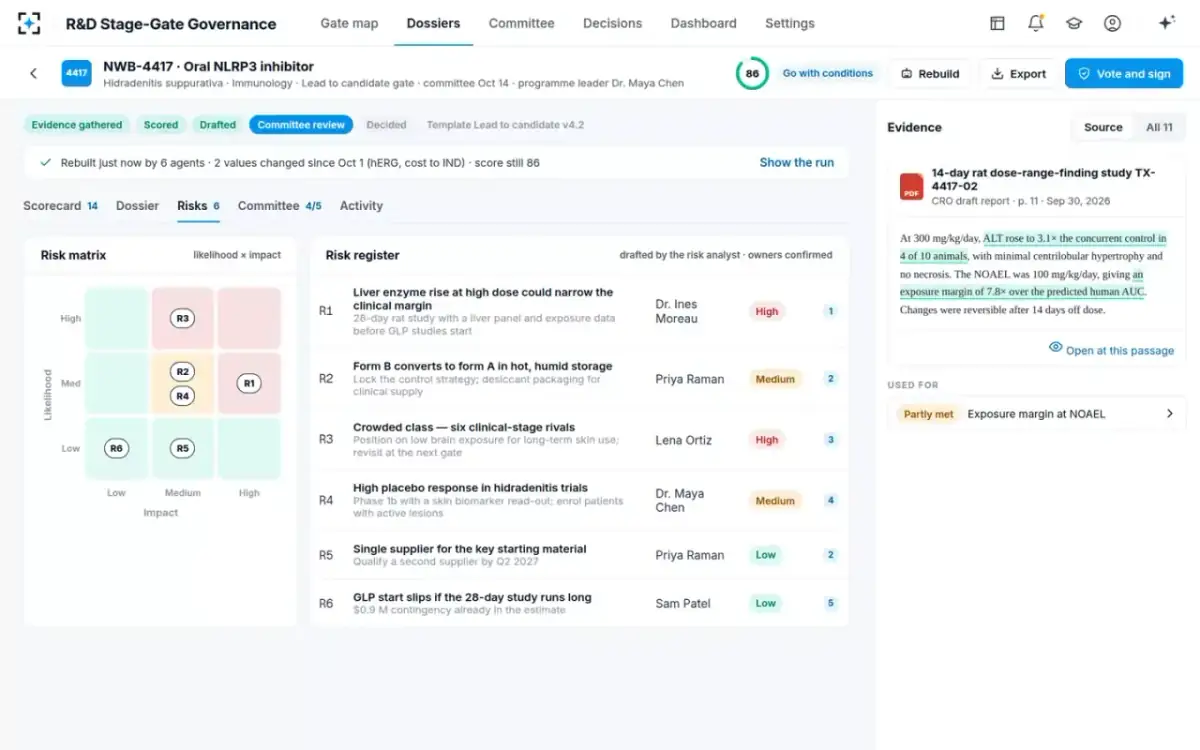Click the graduation cap learning icon
1200x750 pixels.
(x=1074, y=23)
